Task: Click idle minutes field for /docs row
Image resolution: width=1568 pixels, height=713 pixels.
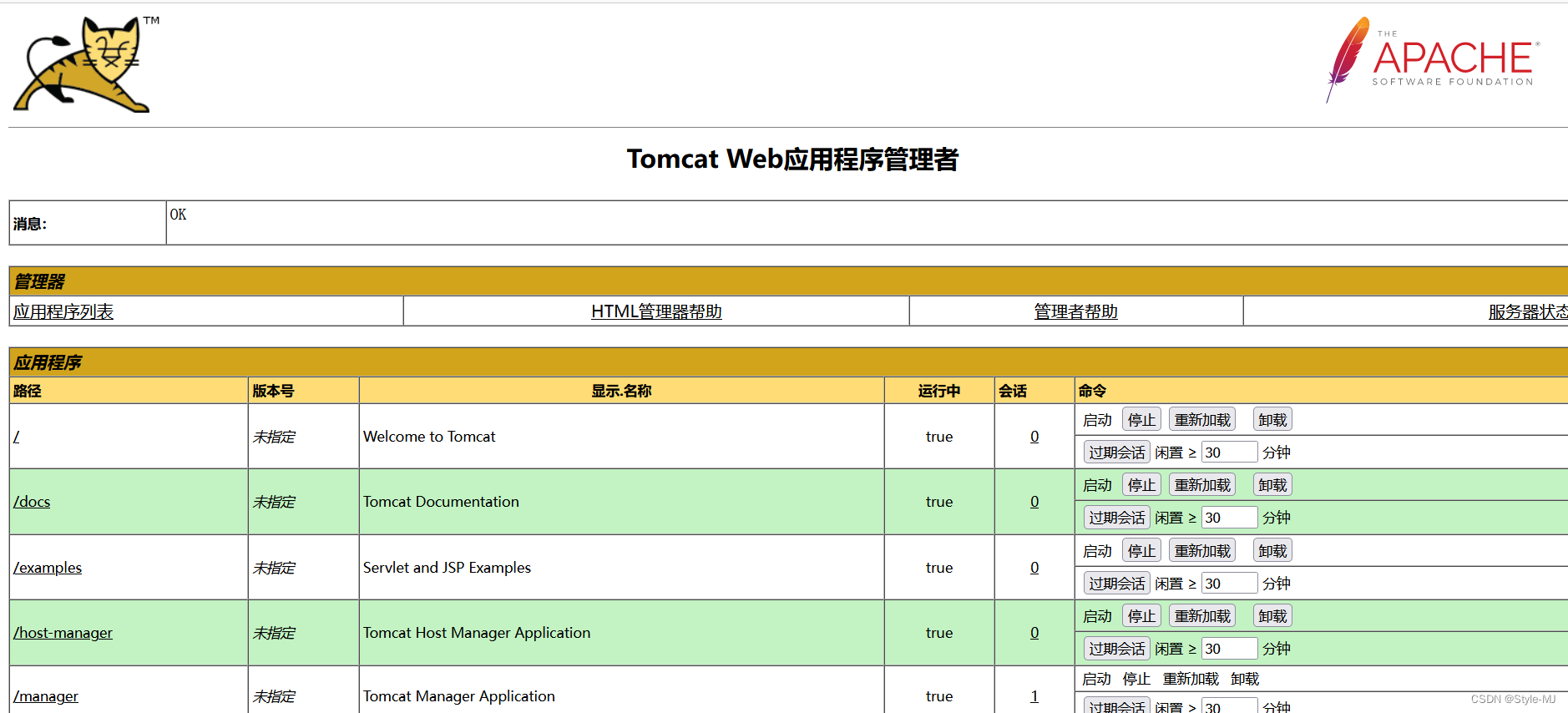Action: 1229,518
